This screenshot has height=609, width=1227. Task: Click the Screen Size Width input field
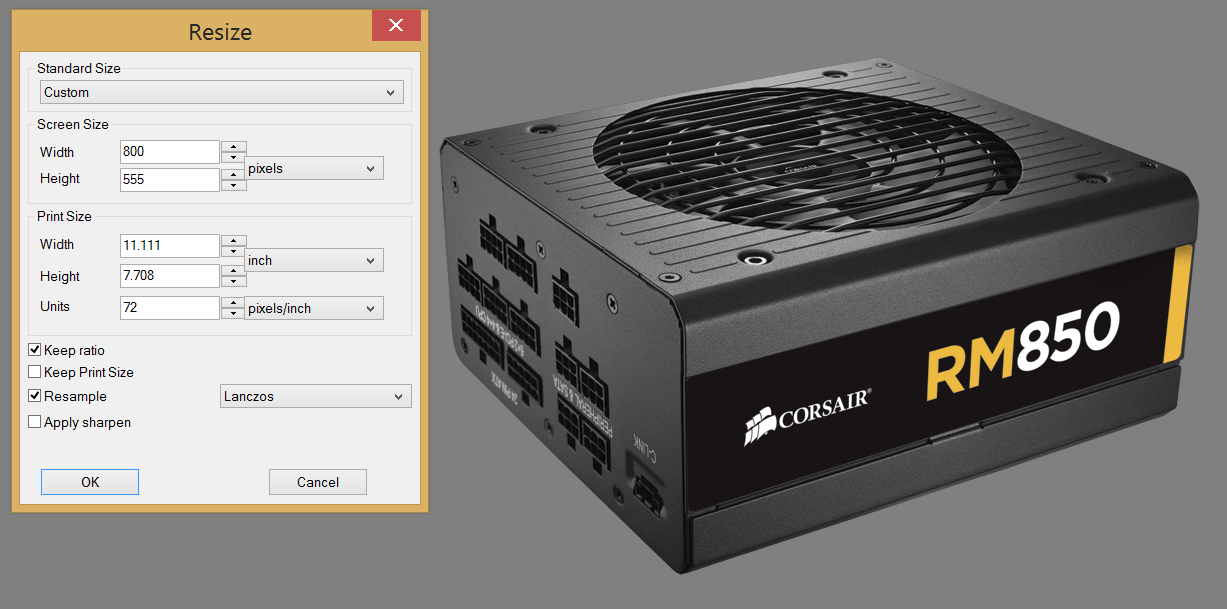point(169,152)
